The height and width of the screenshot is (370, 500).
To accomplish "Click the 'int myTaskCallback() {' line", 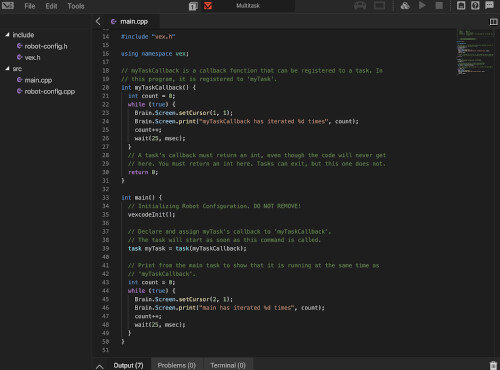I will pos(158,88).
